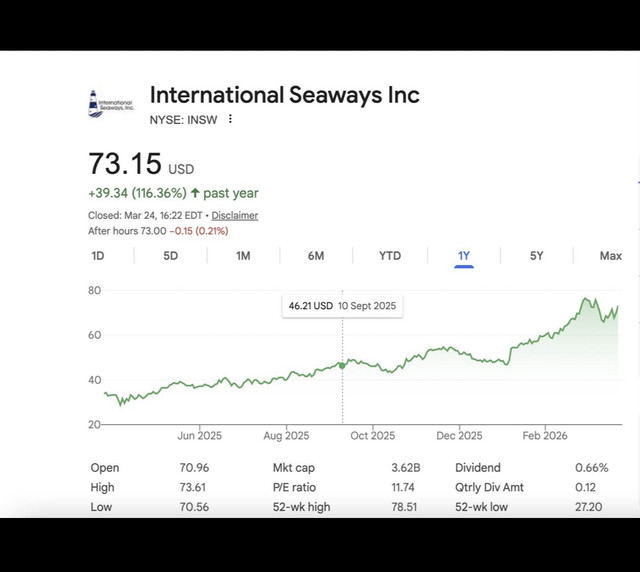Select the 5D time range tab
Viewport: 640px width, 572px height.
[171, 256]
